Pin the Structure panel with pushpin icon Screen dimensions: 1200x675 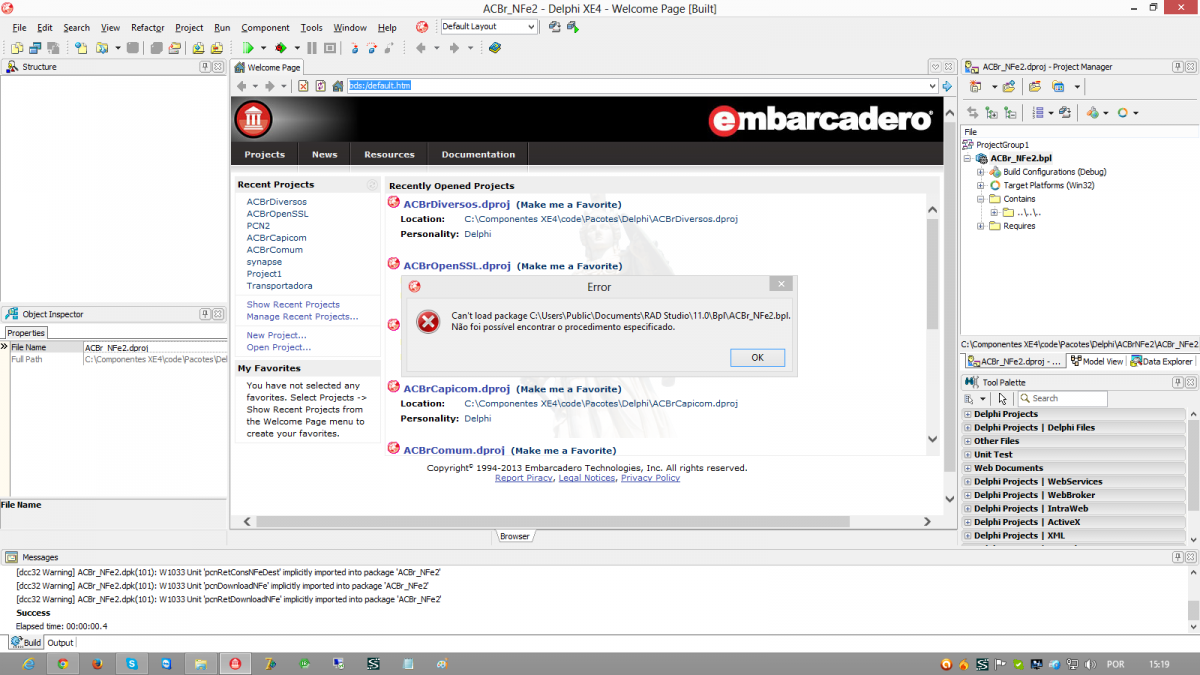pyautogui.click(x=205, y=66)
